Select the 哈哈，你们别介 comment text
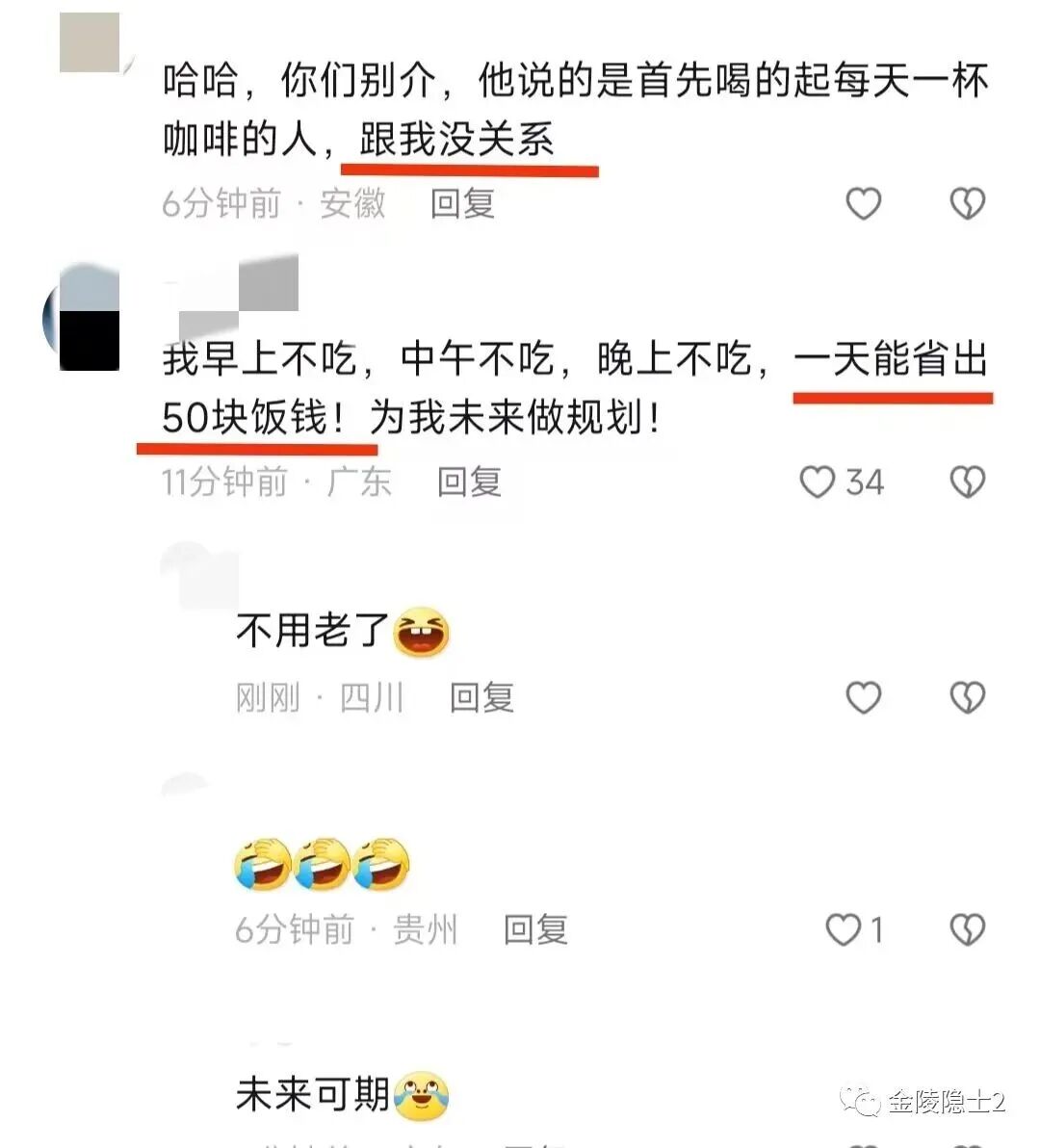 click(575, 110)
